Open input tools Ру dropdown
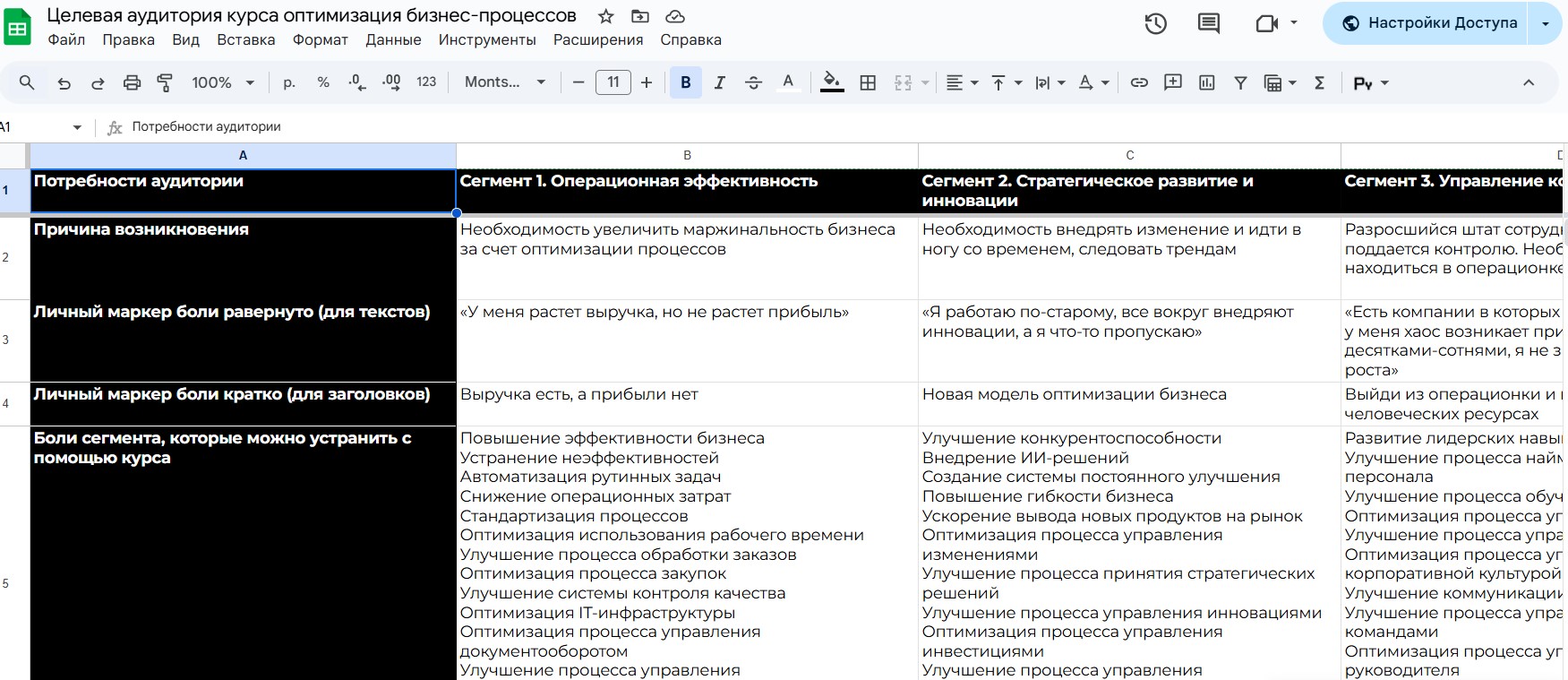 [x=1371, y=82]
